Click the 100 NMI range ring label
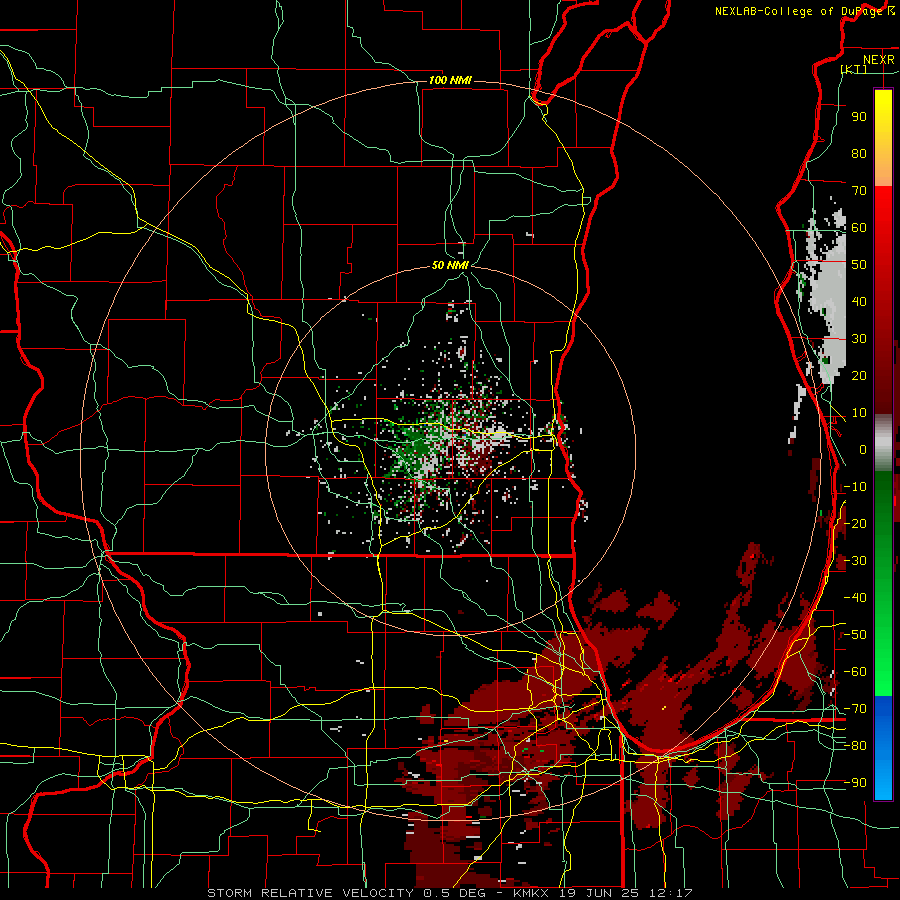The image size is (900, 900). (x=450, y=80)
